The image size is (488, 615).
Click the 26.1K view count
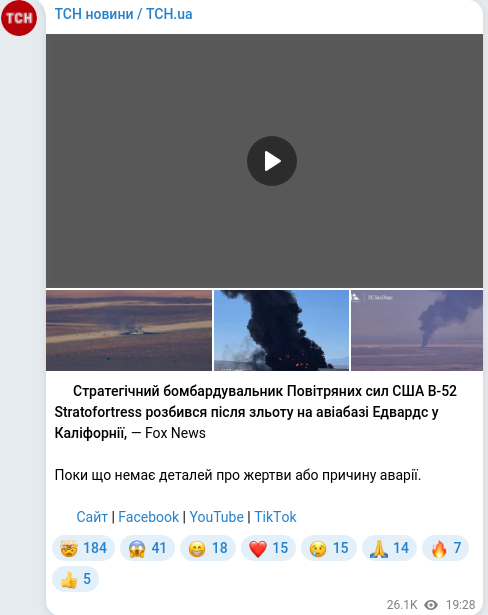click(x=402, y=605)
